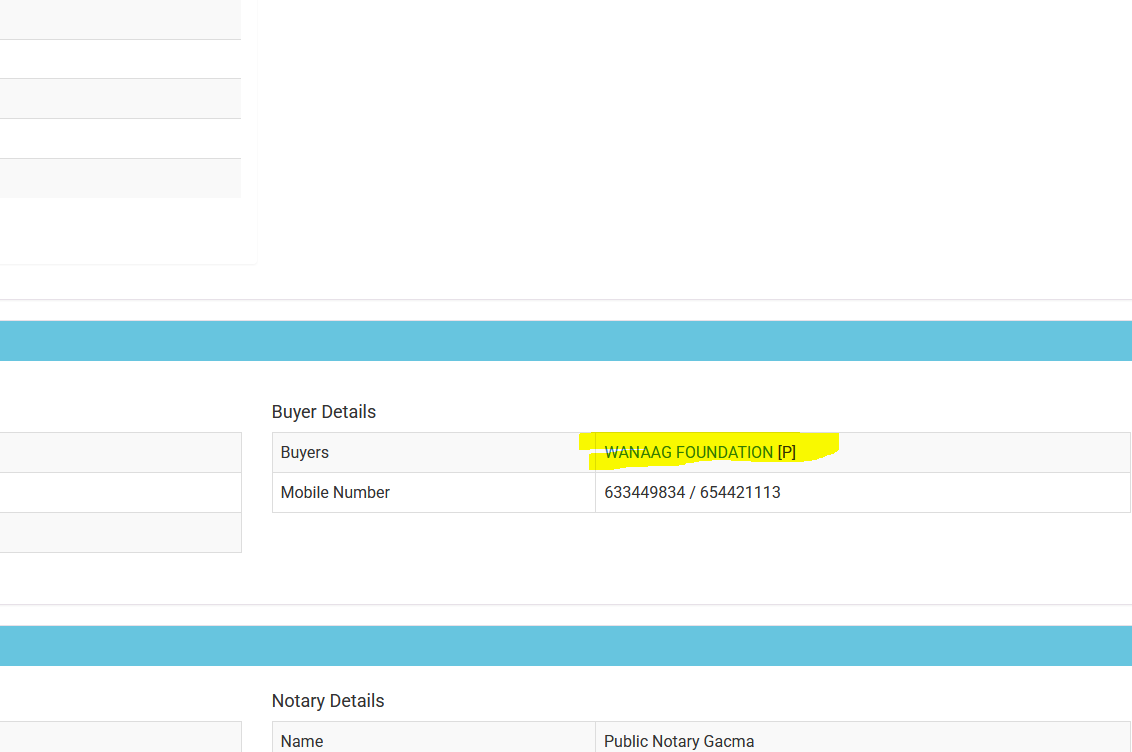The height and width of the screenshot is (752, 1132).
Task: Click the Buyer Details heading
Action: click(323, 411)
